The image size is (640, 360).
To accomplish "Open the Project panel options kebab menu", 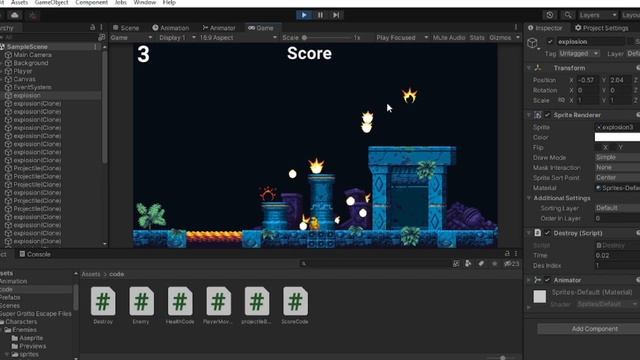I will coord(516,253).
